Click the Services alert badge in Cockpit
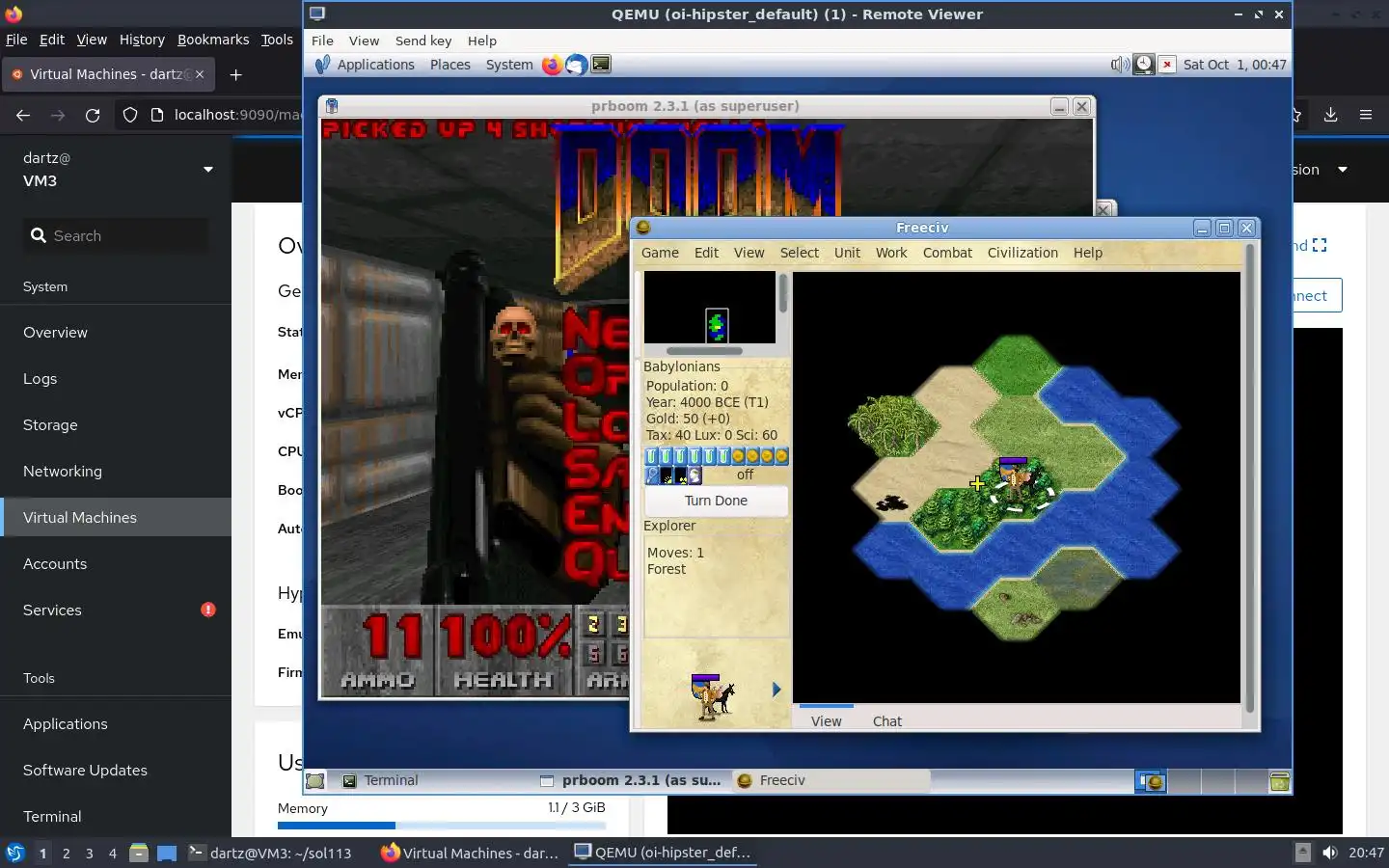 coord(208,610)
